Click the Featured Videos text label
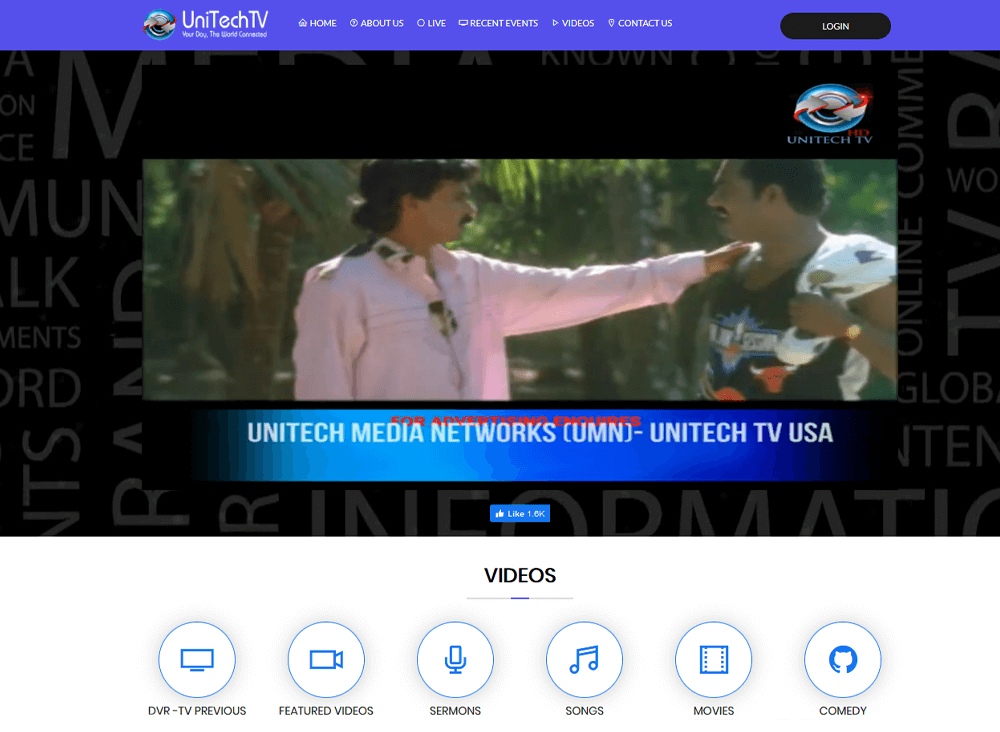This screenshot has width=1000, height=732. (x=326, y=711)
